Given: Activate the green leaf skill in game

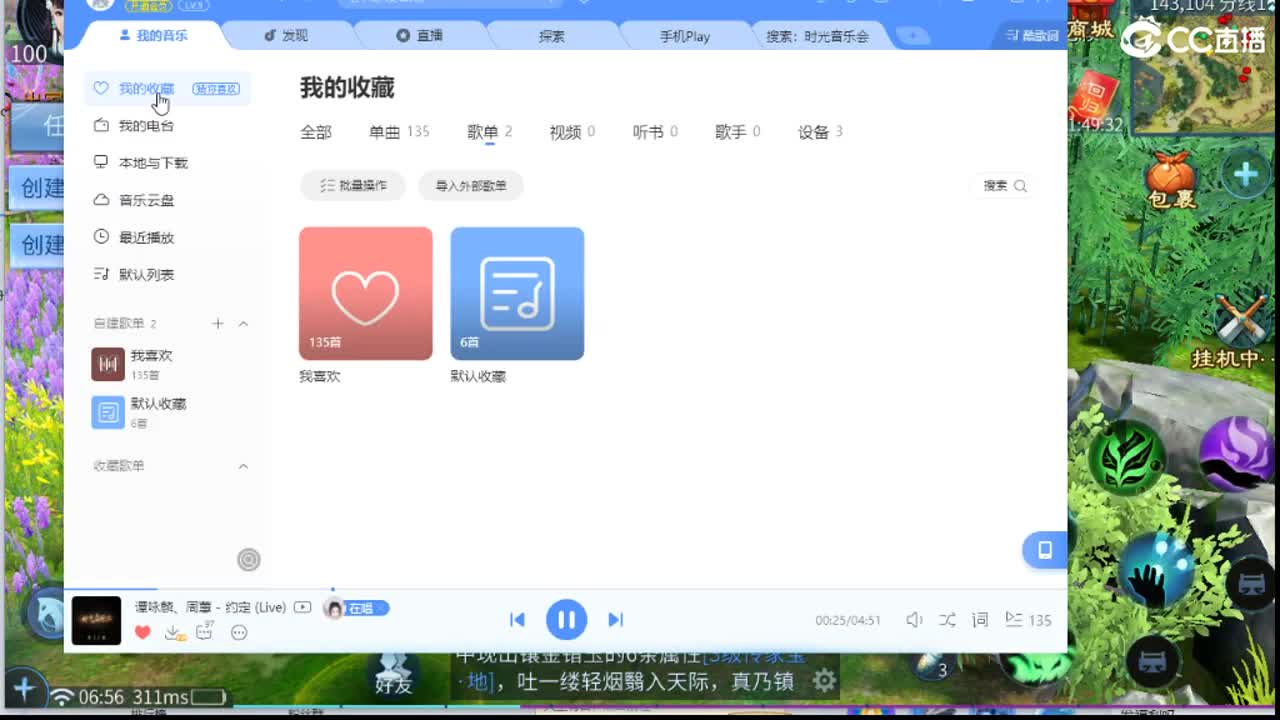Looking at the screenshot, I should point(1127,459).
